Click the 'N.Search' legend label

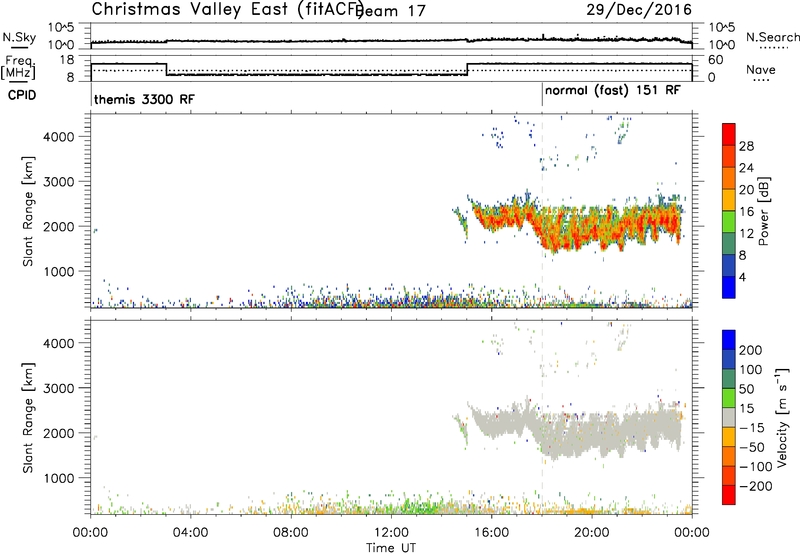(x=772, y=37)
